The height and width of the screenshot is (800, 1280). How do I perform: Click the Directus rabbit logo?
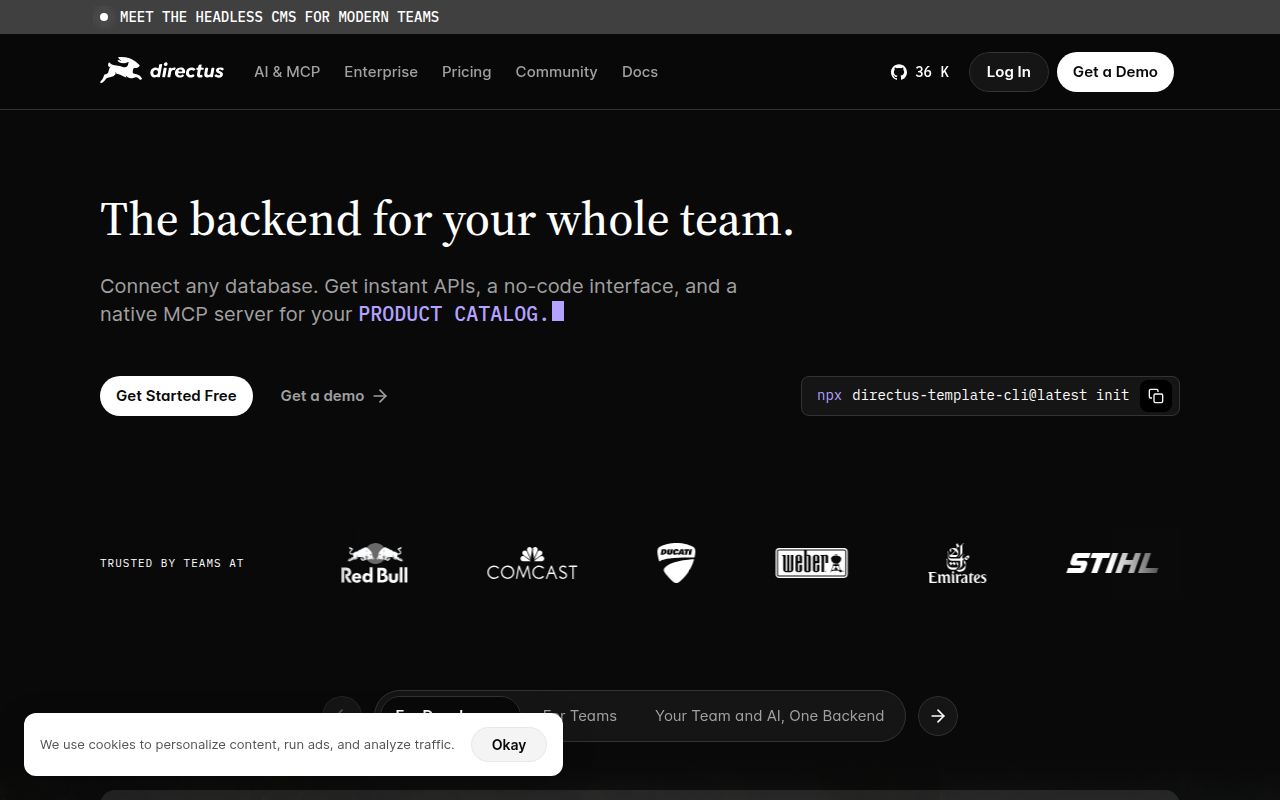[162, 71]
